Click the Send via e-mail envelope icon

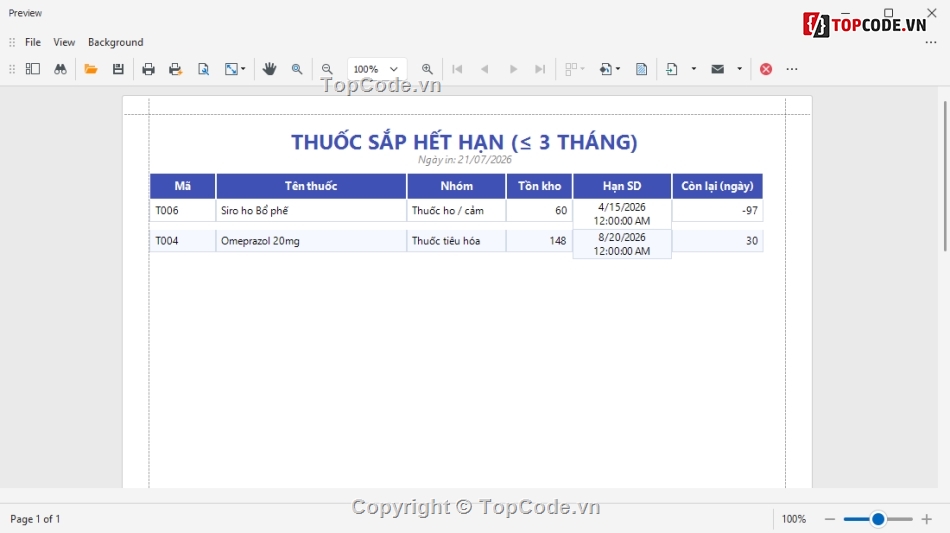717,69
